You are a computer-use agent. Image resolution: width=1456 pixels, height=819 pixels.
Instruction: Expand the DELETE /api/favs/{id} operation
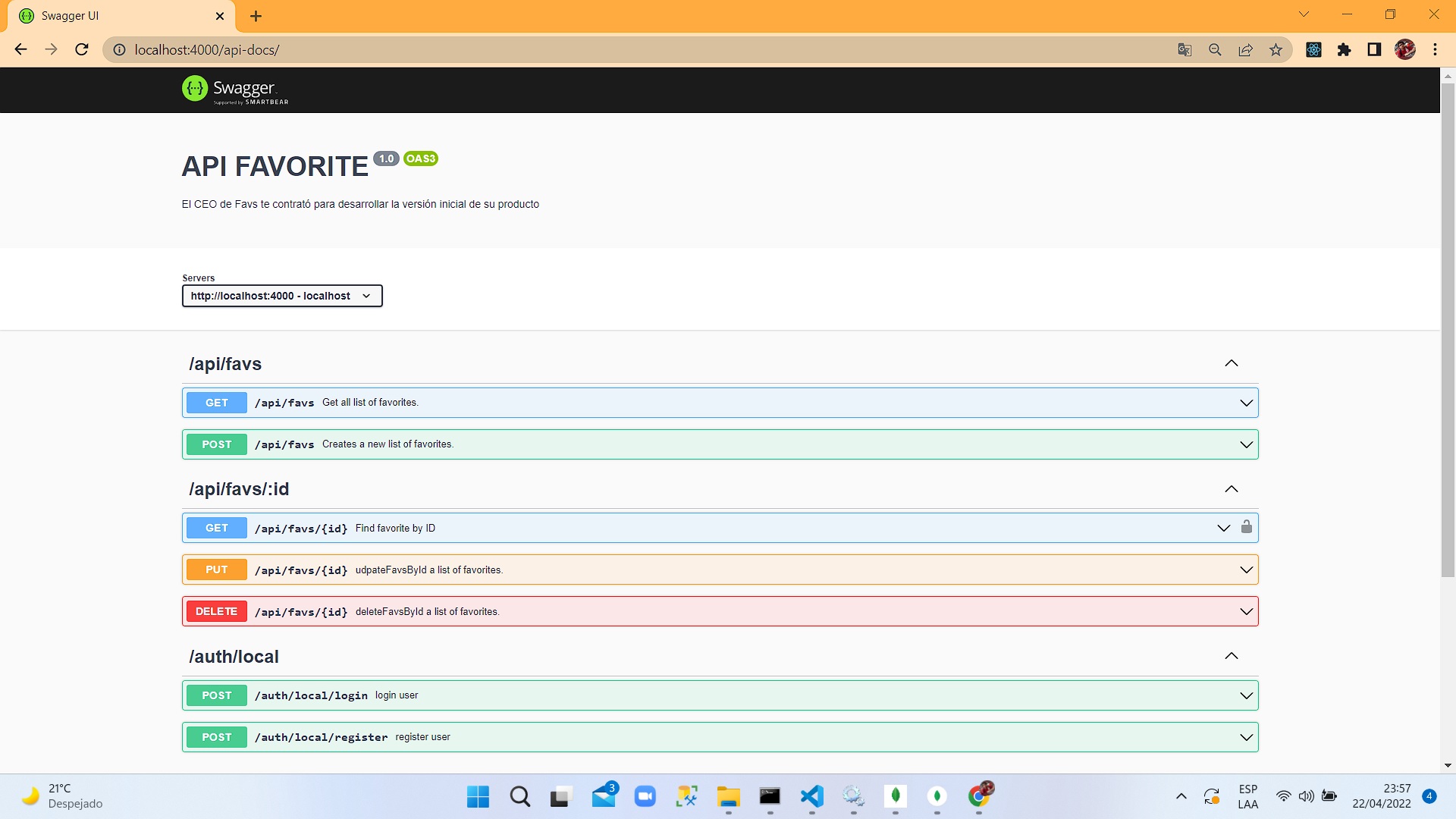(1246, 611)
